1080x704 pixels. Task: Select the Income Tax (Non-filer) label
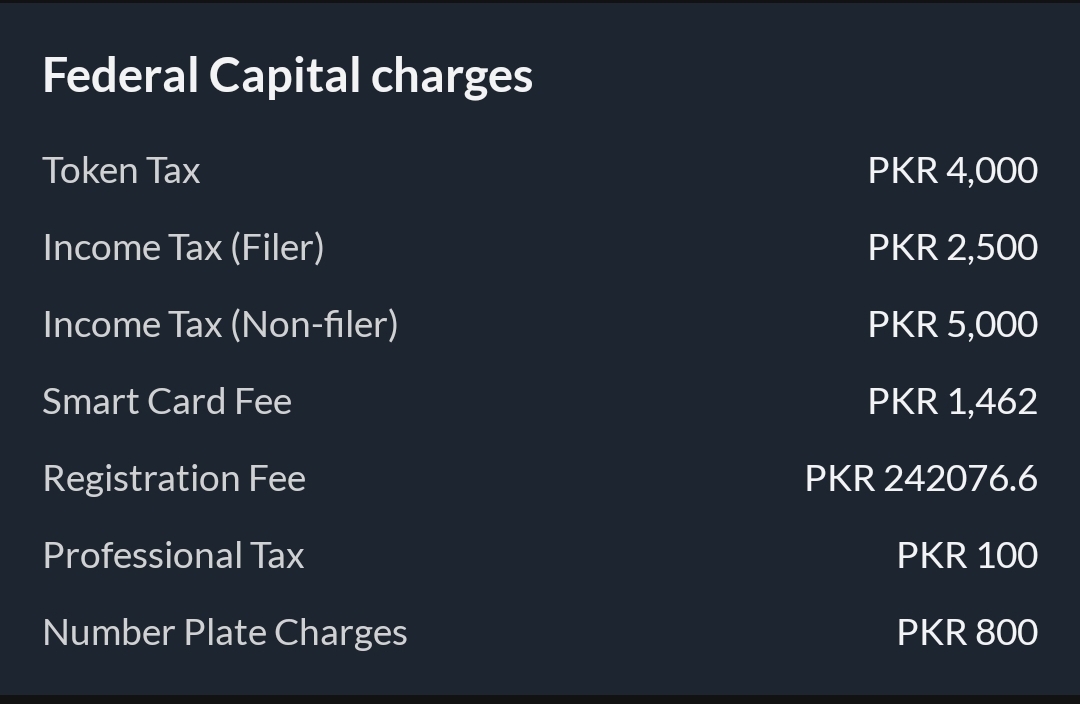pos(220,324)
